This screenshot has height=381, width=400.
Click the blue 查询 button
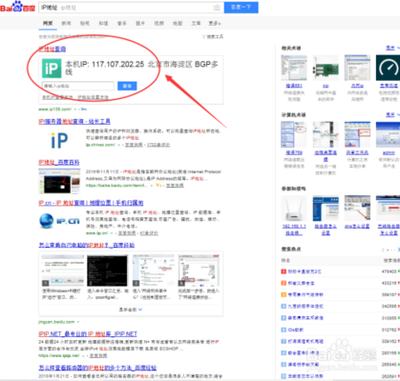click(127, 86)
